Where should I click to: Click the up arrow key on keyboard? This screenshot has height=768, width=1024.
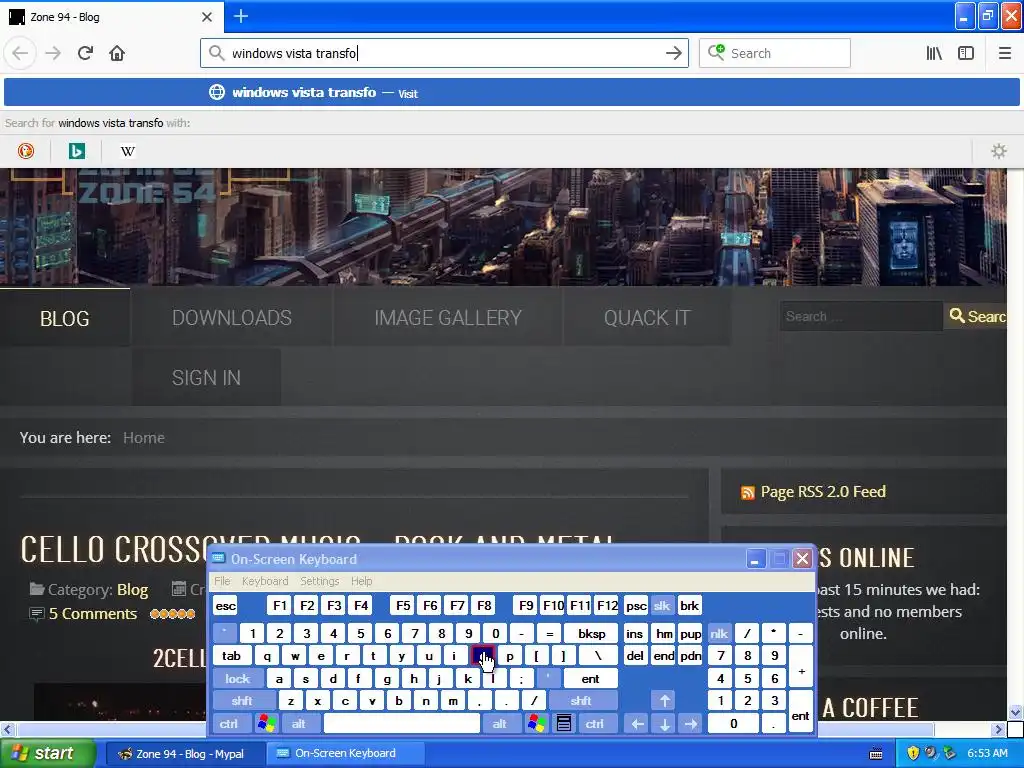tap(664, 701)
